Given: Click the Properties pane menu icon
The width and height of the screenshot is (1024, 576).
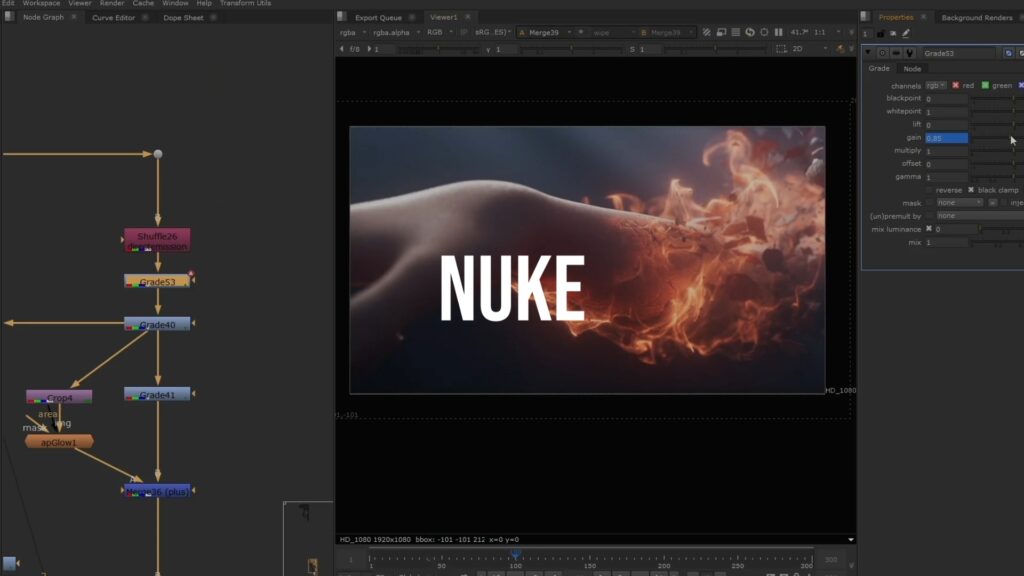Looking at the screenshot, I should point(865,17).
